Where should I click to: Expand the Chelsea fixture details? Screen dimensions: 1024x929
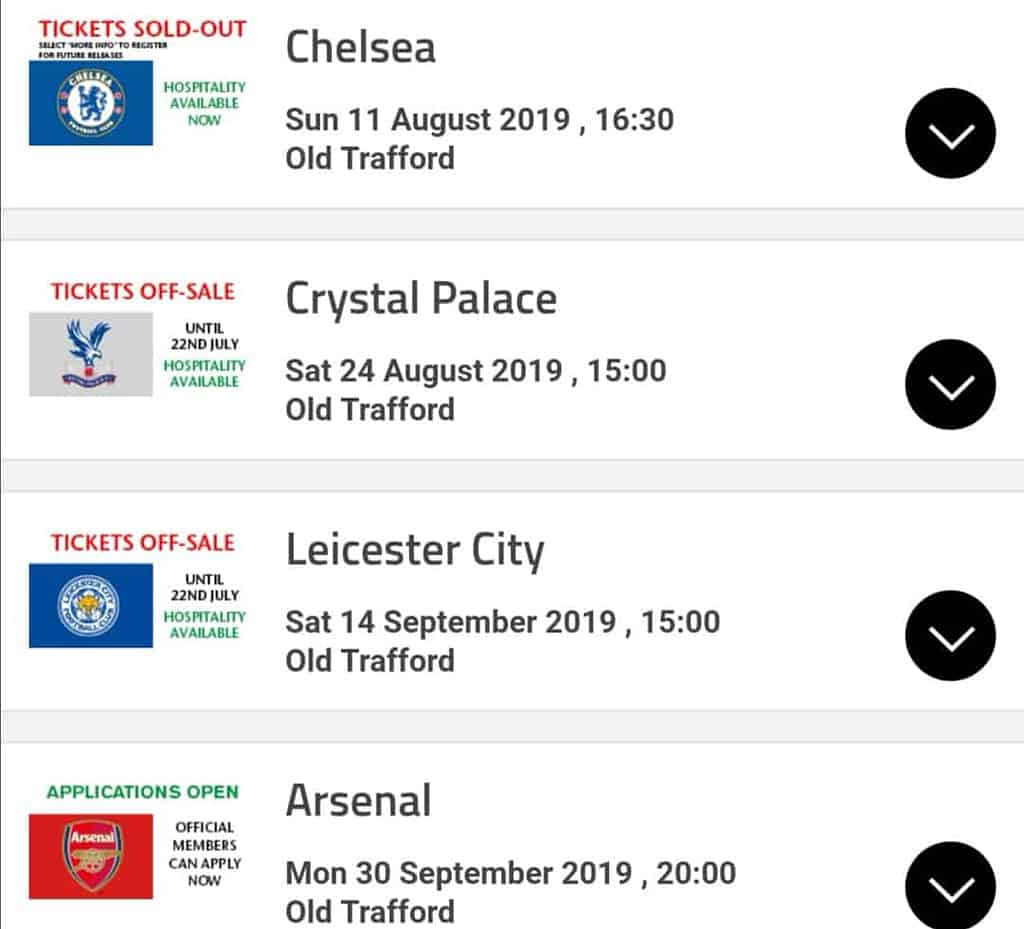(950, 133)
